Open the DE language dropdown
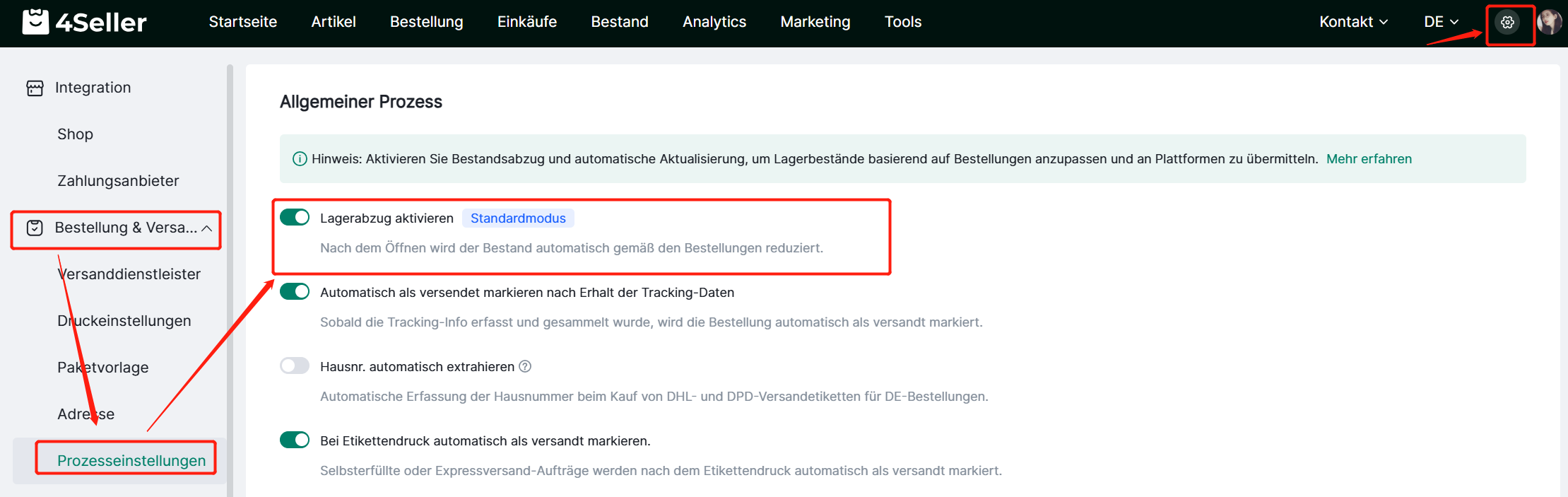 [1441, 22]
